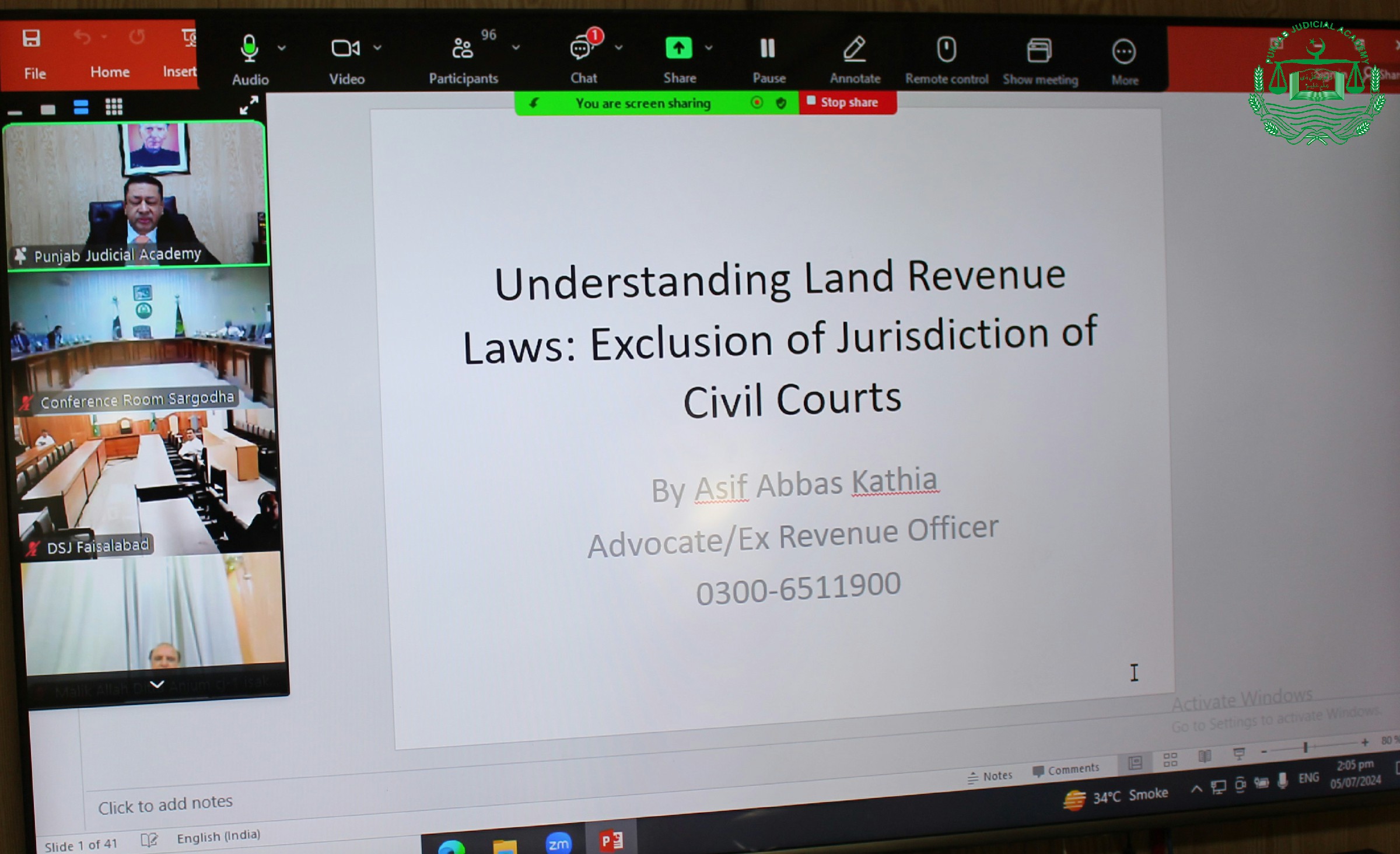
Task: Click the Zoom app taskbar icon
Action: tap(558, 843)
